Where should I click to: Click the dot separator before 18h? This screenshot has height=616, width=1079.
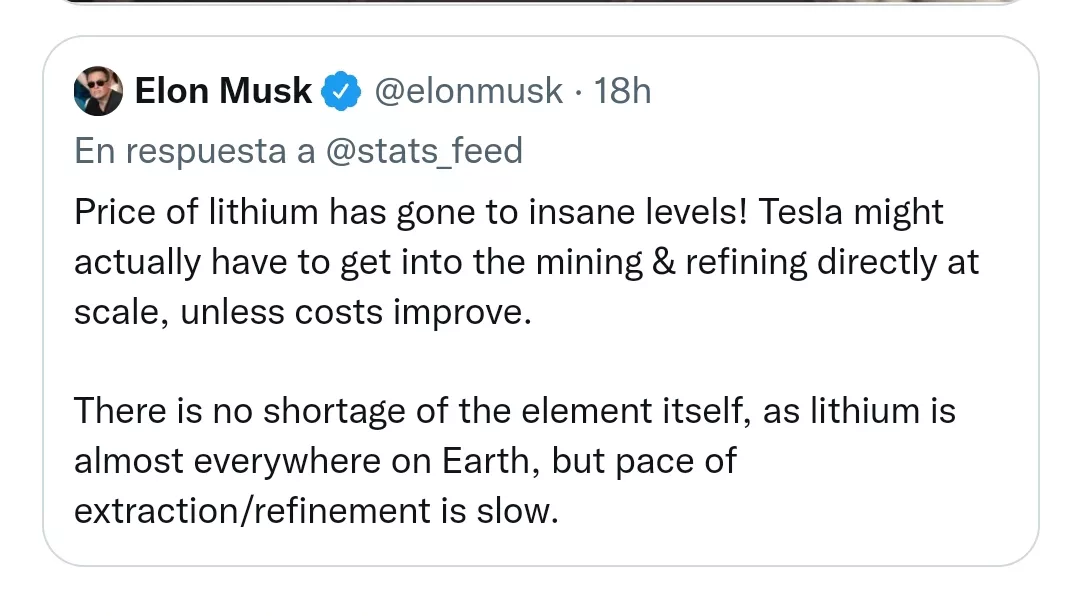click(579, 92)
